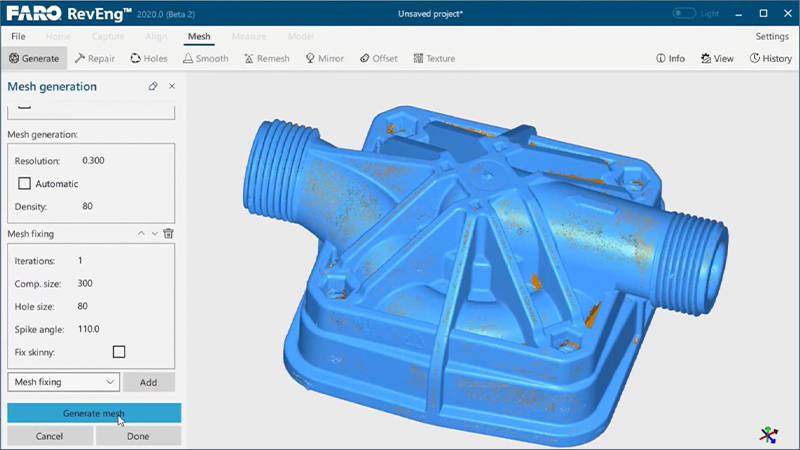
Task: Delete Mesh fixing step with trash icon
Action: 169,233
